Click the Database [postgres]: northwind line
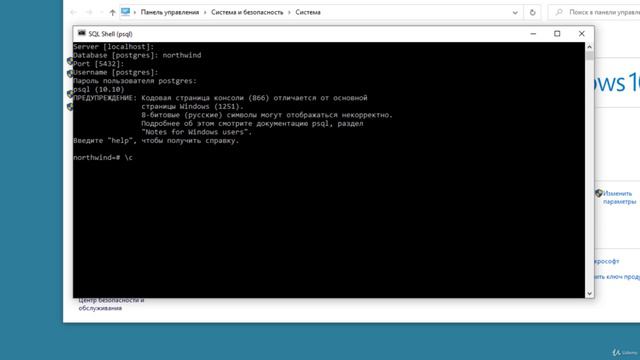The height and width of the screenshot is (360, 640). [137, 55]
